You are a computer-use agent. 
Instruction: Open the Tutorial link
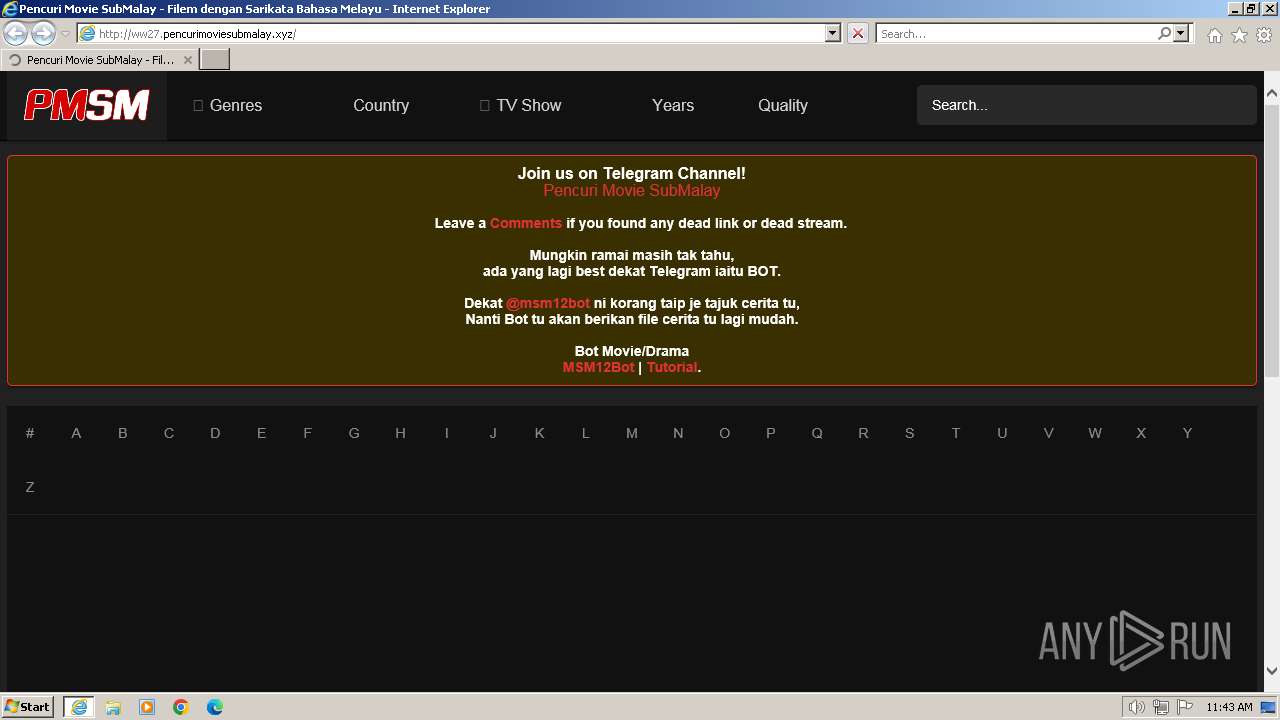(672, 367)
